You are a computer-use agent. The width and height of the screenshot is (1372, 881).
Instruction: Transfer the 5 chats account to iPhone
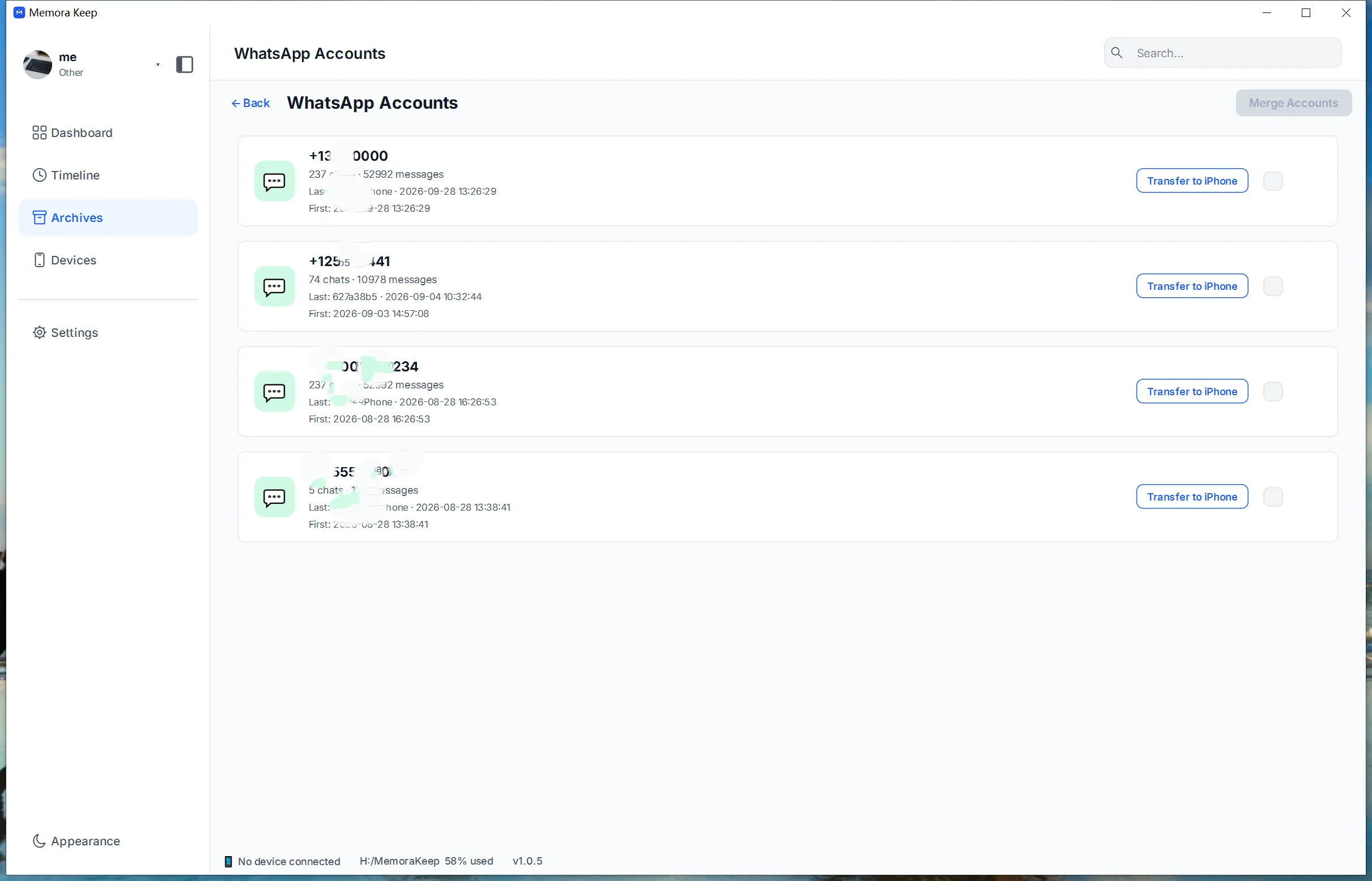[1192, 497]
